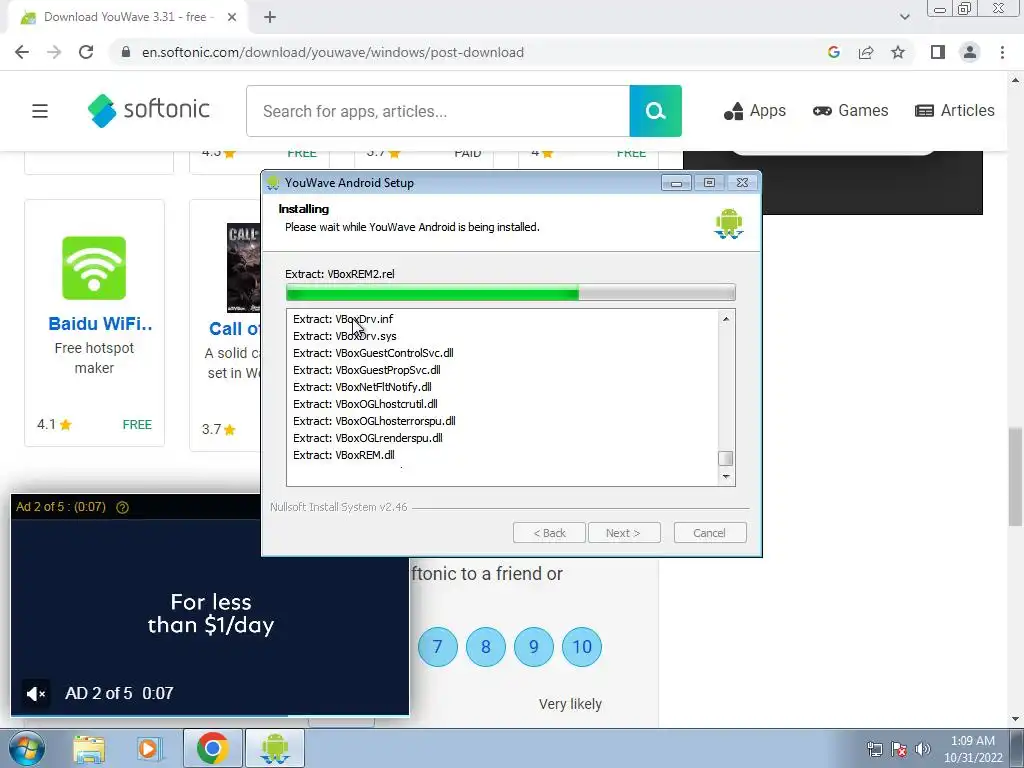Click the Softonic logo

[x=149, y=110]
